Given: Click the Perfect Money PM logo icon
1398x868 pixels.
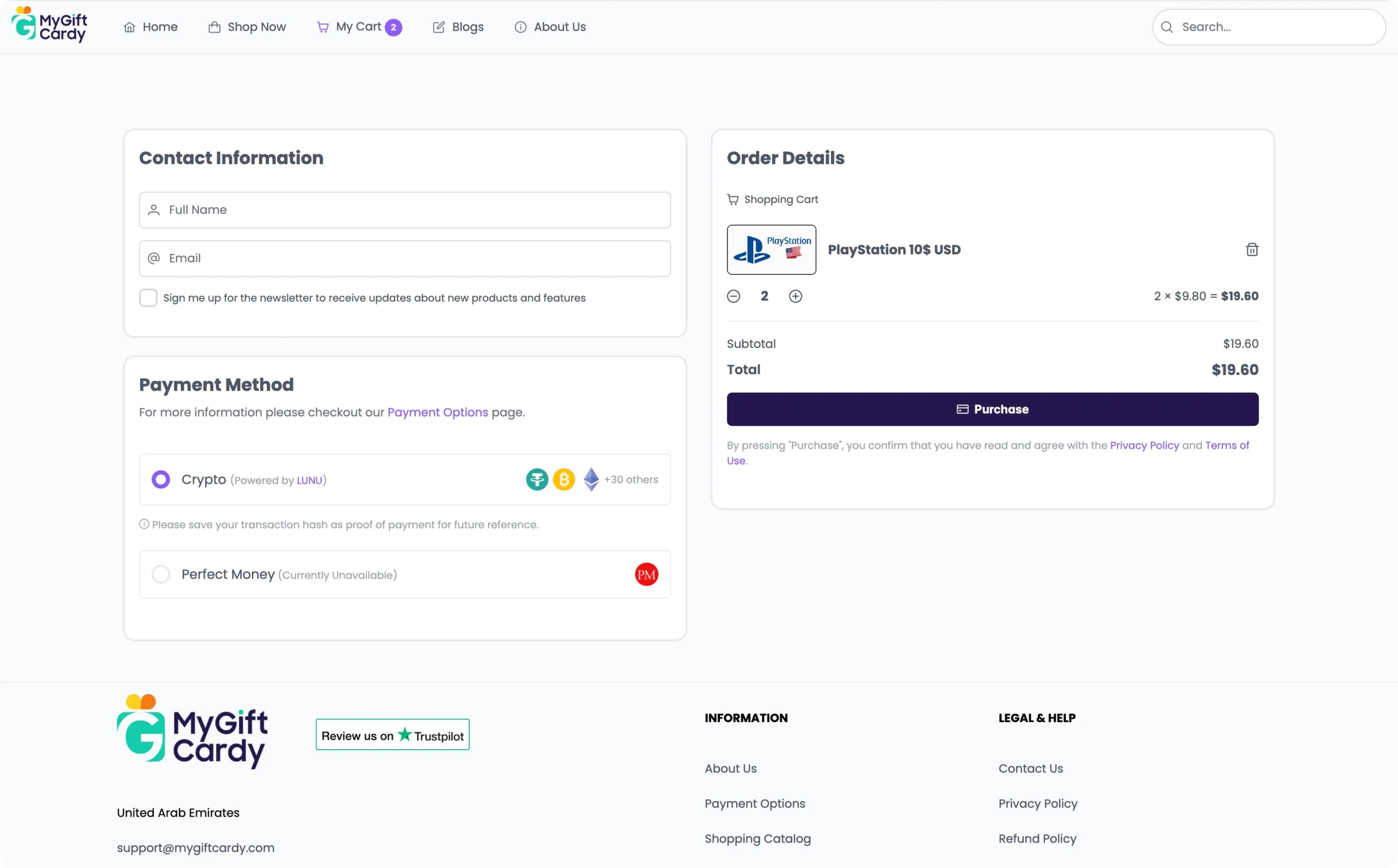Looking at the screenshot, I should [x=646, y=574].
